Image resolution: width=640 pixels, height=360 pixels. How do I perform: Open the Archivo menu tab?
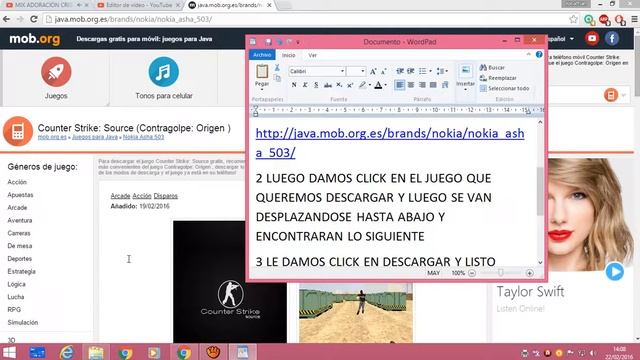tap(262, 55)
